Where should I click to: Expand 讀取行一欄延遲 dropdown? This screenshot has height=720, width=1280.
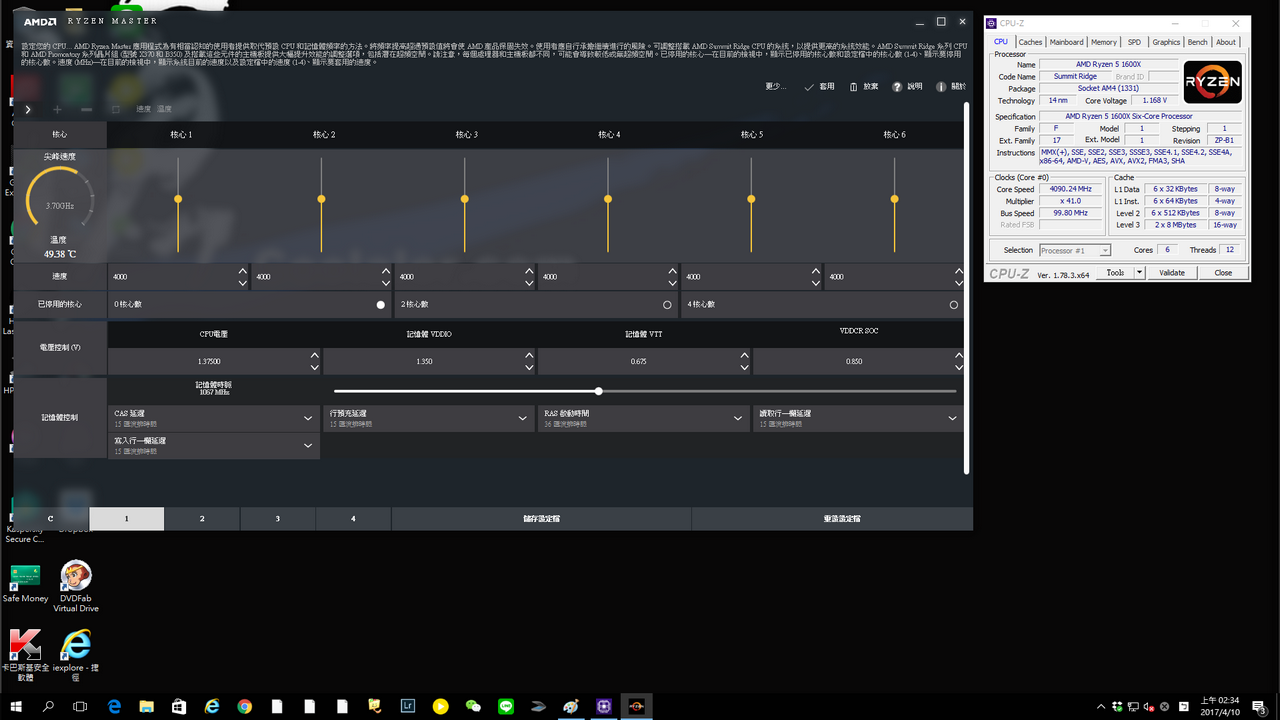[x=953, y=418]
